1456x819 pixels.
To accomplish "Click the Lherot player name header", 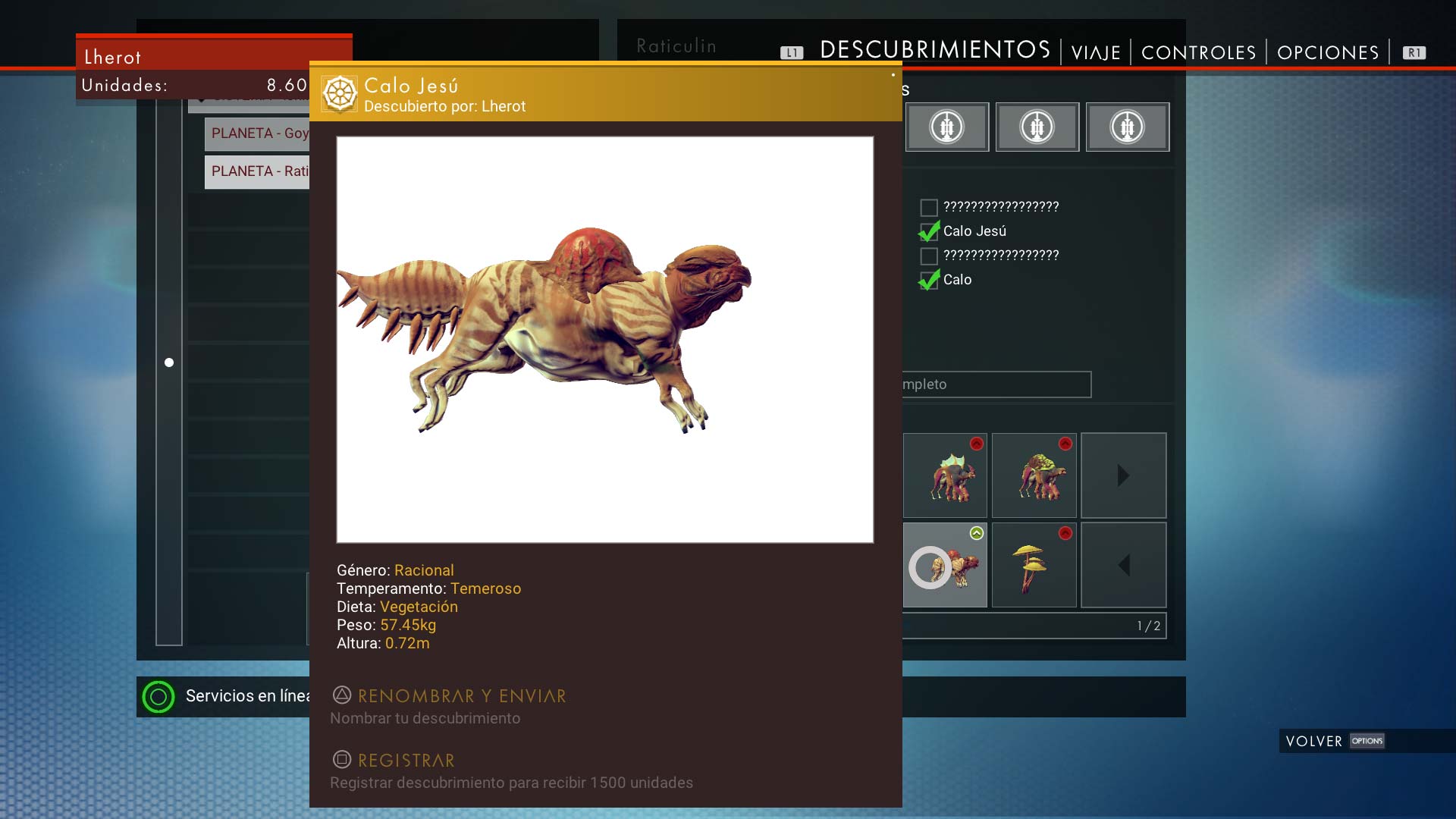I will (112, 58).
